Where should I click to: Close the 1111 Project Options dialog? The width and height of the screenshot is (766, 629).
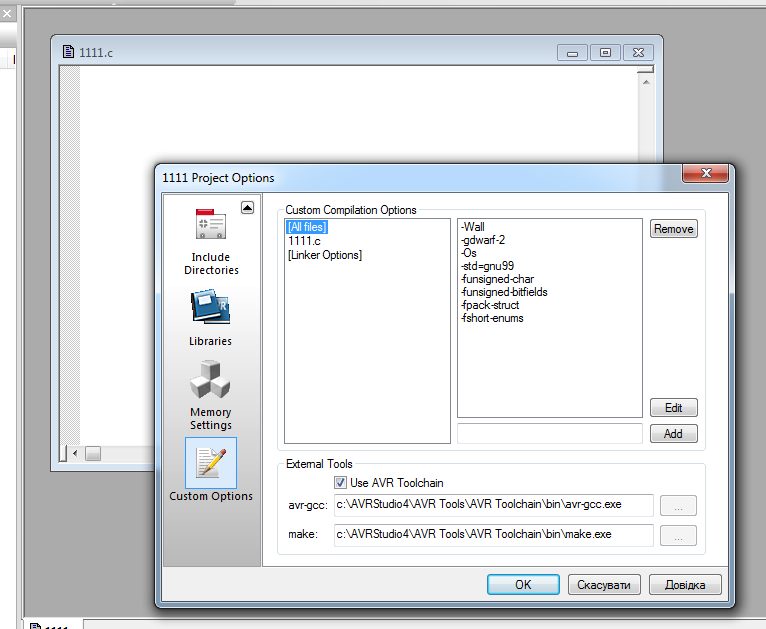click(705, 173)
